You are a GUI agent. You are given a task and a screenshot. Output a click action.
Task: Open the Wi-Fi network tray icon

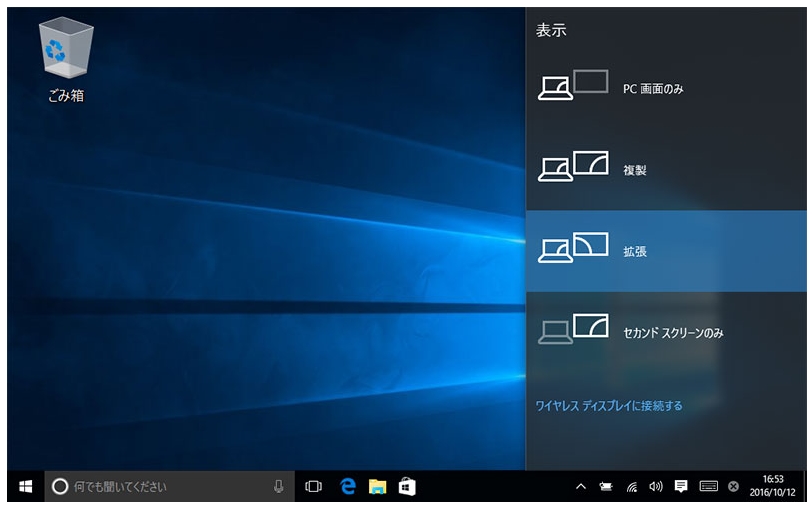coord(631,487)
